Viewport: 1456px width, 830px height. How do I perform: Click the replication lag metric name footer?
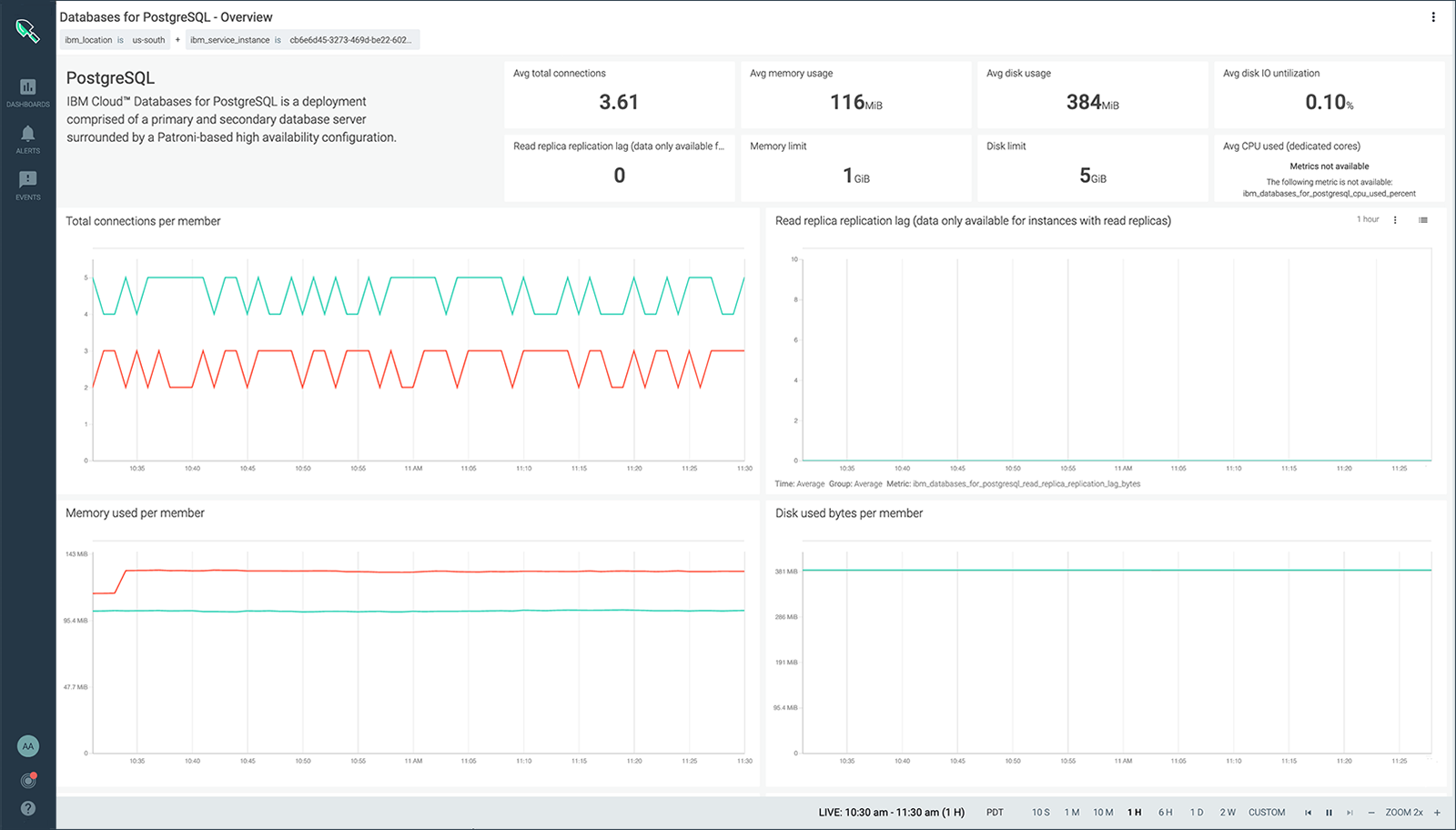click(x=1026, y=484)
